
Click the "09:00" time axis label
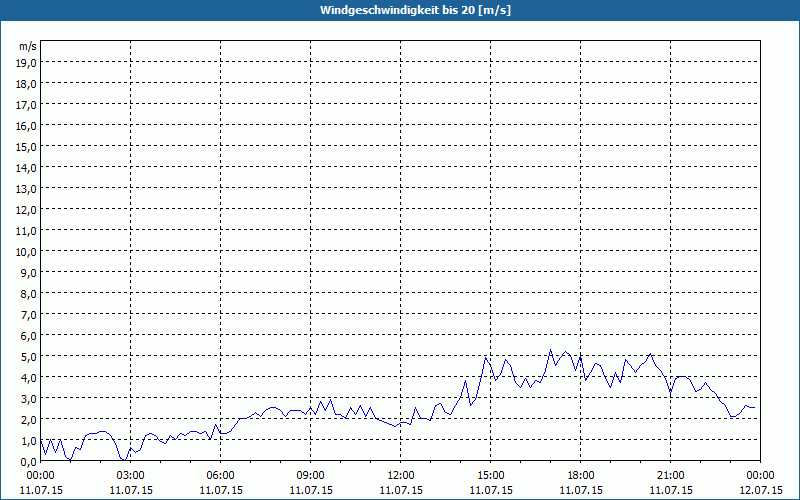point(311,476)
